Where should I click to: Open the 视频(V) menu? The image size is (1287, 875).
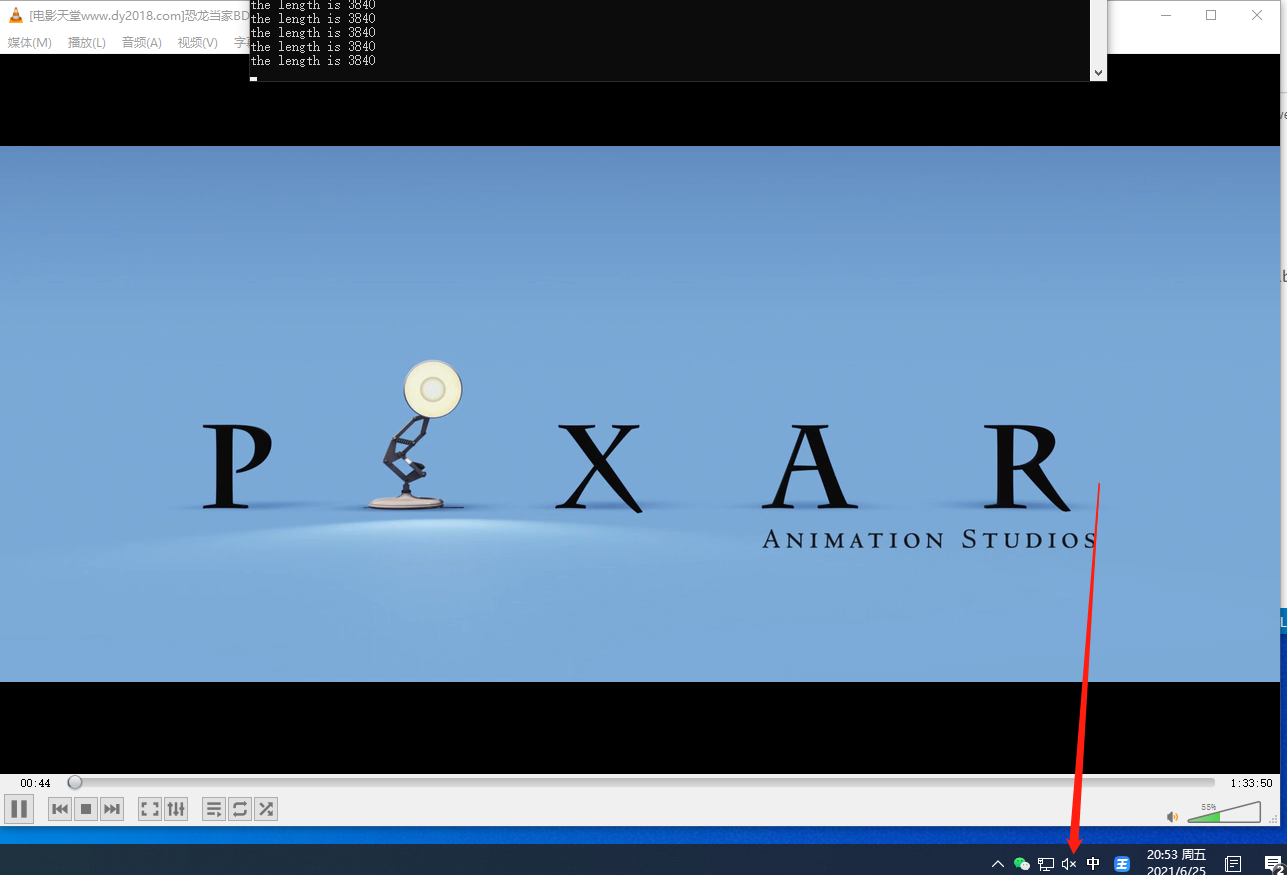tap(198, 42)
